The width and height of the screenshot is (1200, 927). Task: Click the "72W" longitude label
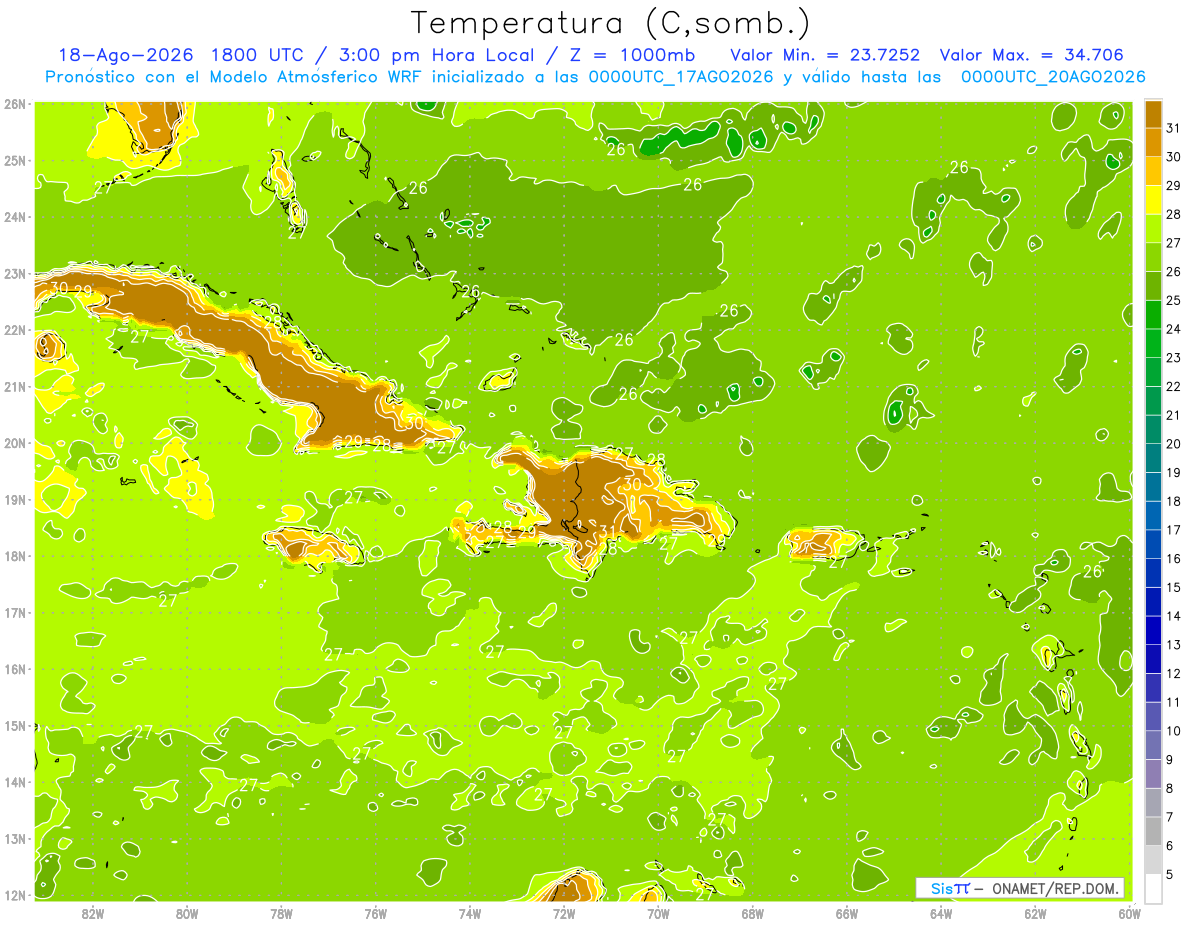[564, 913]
